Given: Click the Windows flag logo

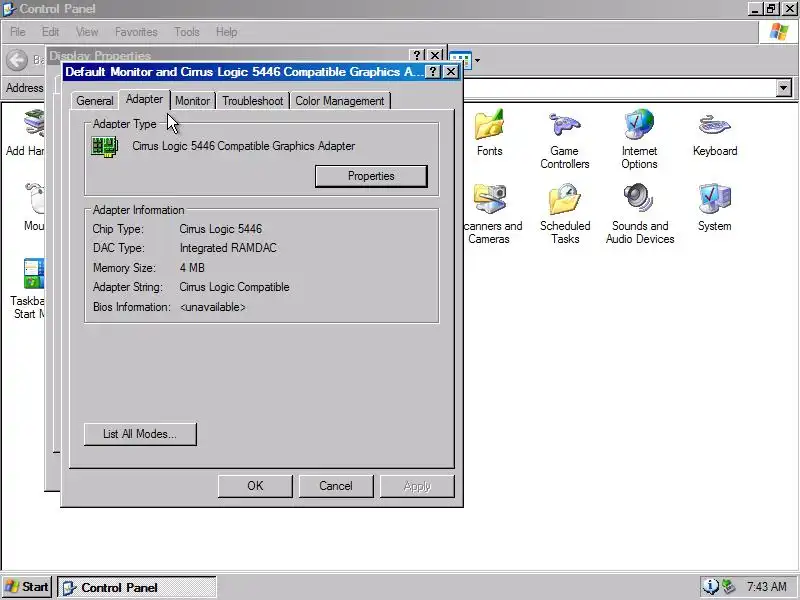Looking at the screenshot, I should [x=779, y=32].
